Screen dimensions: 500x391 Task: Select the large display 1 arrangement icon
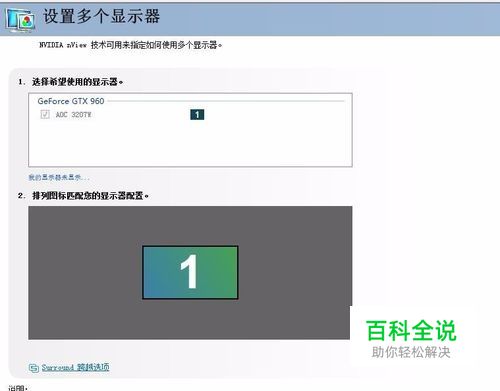[190, 272]
